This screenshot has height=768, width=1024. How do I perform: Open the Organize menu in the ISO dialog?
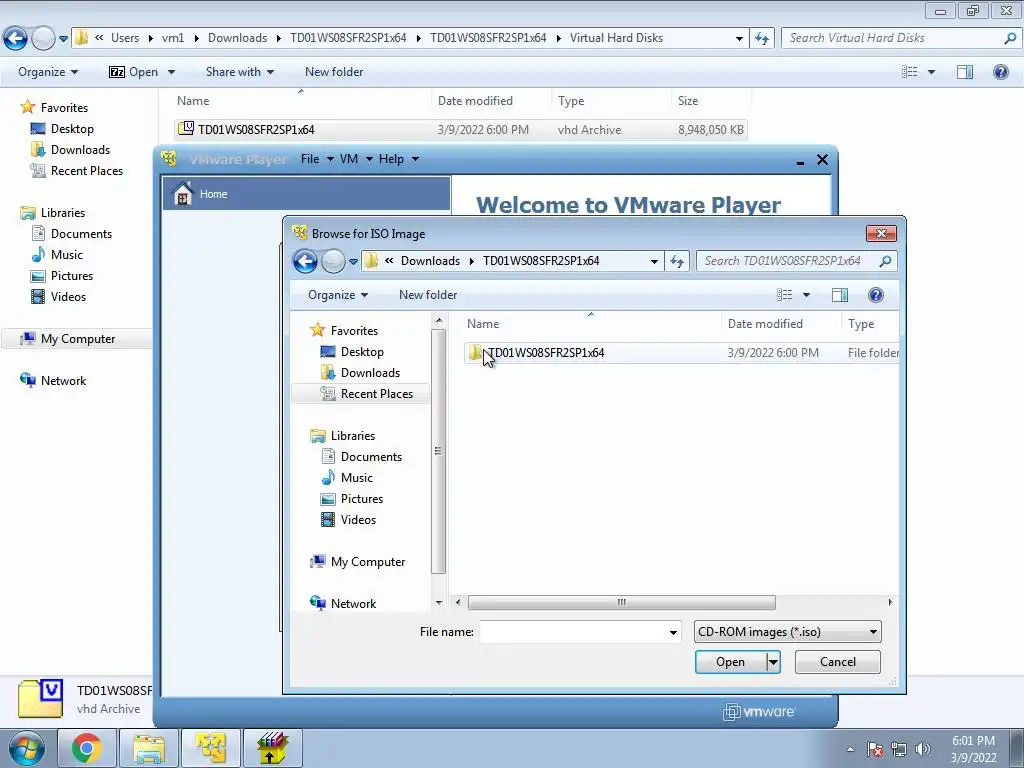tap(338, 295)
